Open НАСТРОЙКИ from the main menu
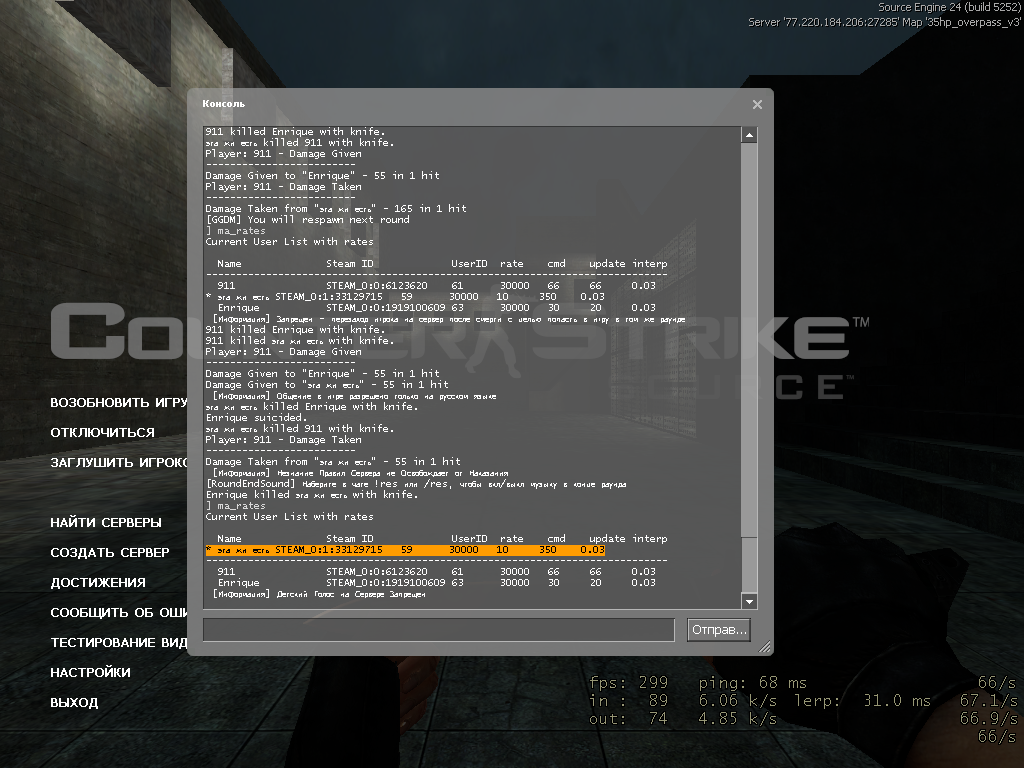This screenshot has width=1024, height=768. point(90,673)
